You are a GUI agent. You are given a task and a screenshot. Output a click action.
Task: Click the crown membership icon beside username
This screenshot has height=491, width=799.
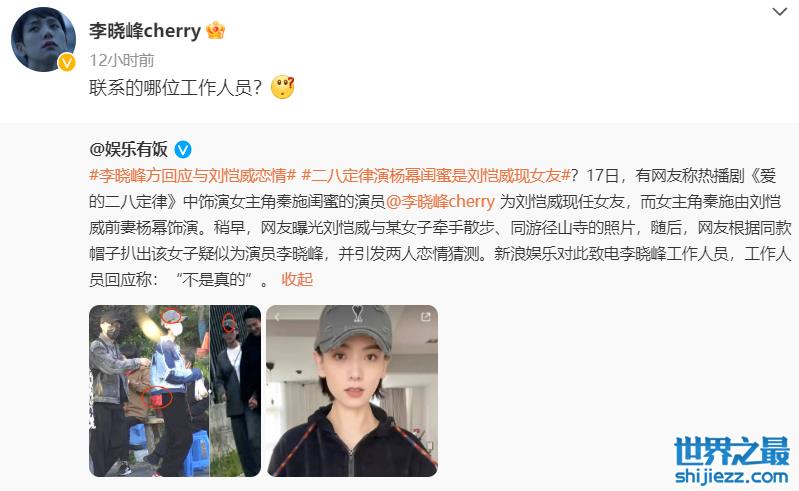tap(216, 31)
